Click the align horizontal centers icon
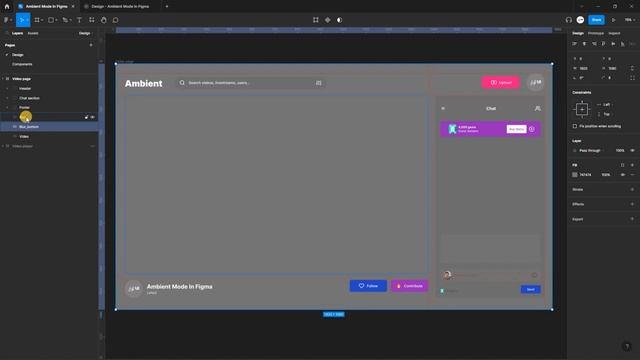The width and height of the screenshot is (640, 360). tap(584, 44)
